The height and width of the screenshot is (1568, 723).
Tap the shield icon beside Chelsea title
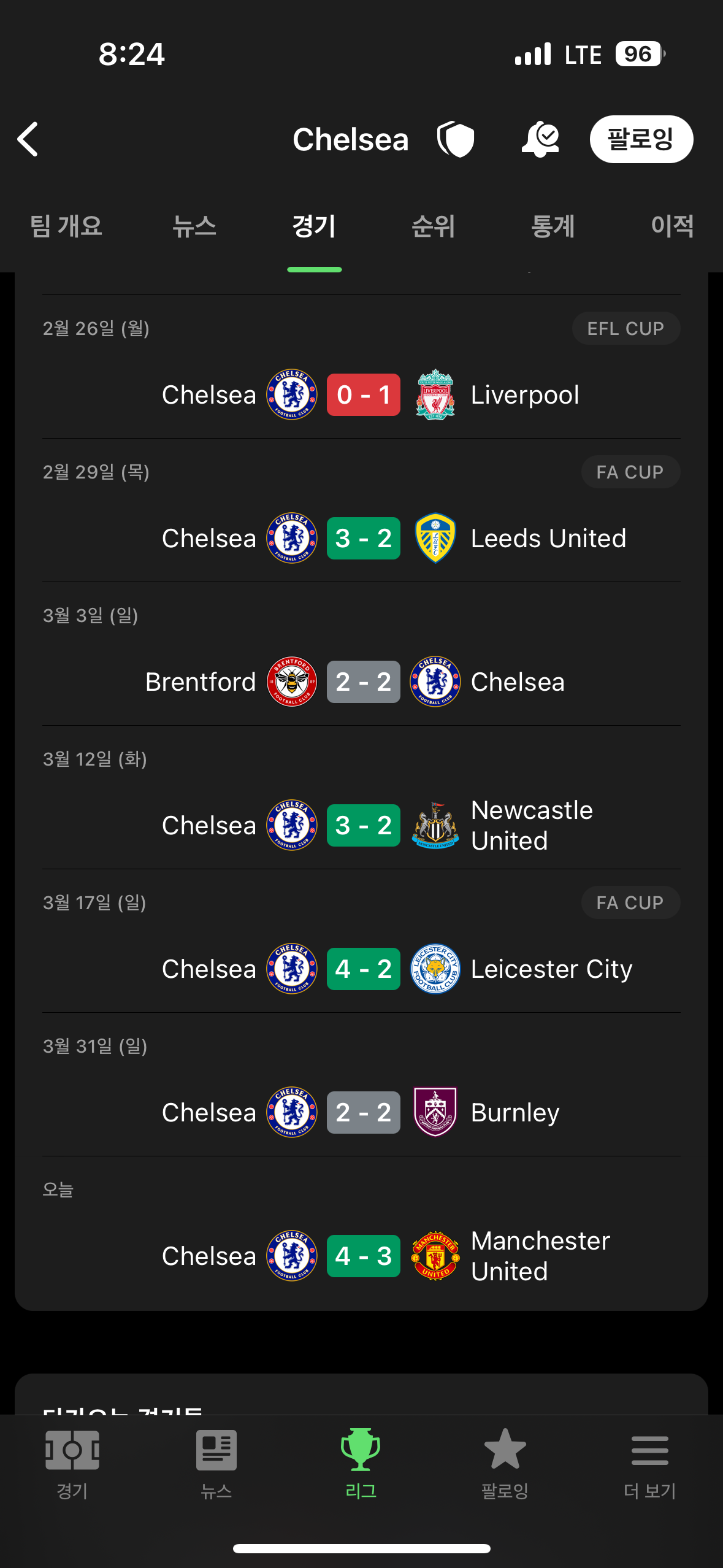(x=456, y=139)
